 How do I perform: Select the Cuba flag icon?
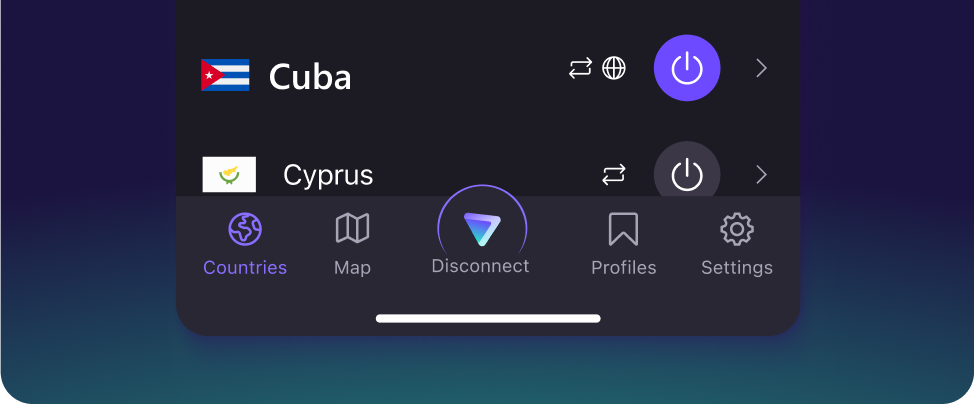(225, 75)
